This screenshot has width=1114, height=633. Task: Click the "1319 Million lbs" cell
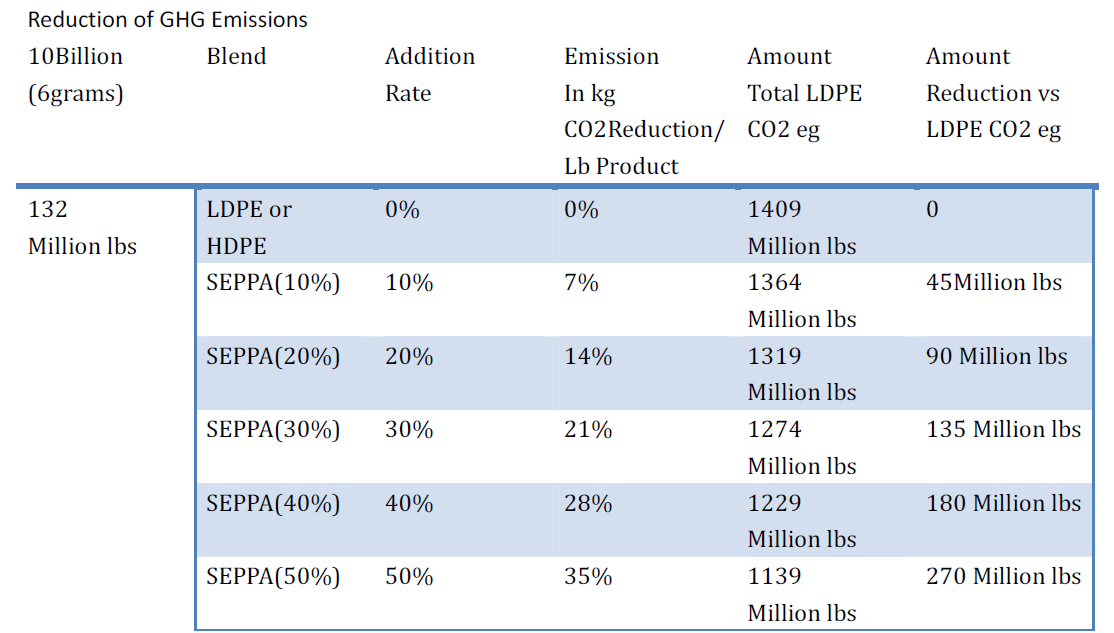point(802,374)
